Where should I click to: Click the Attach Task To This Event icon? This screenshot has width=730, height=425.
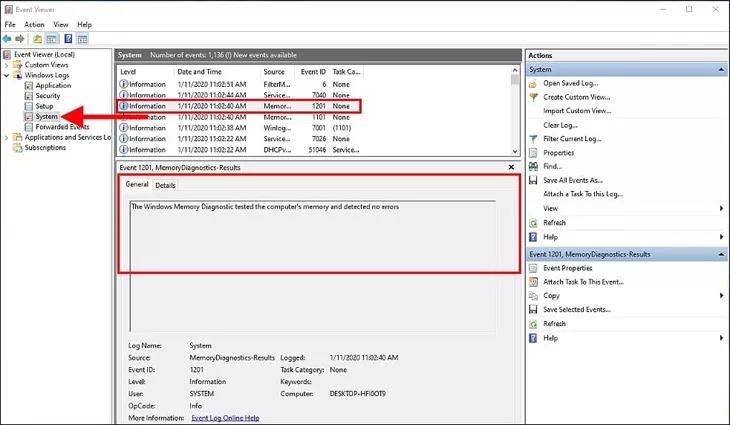[534, 282]
